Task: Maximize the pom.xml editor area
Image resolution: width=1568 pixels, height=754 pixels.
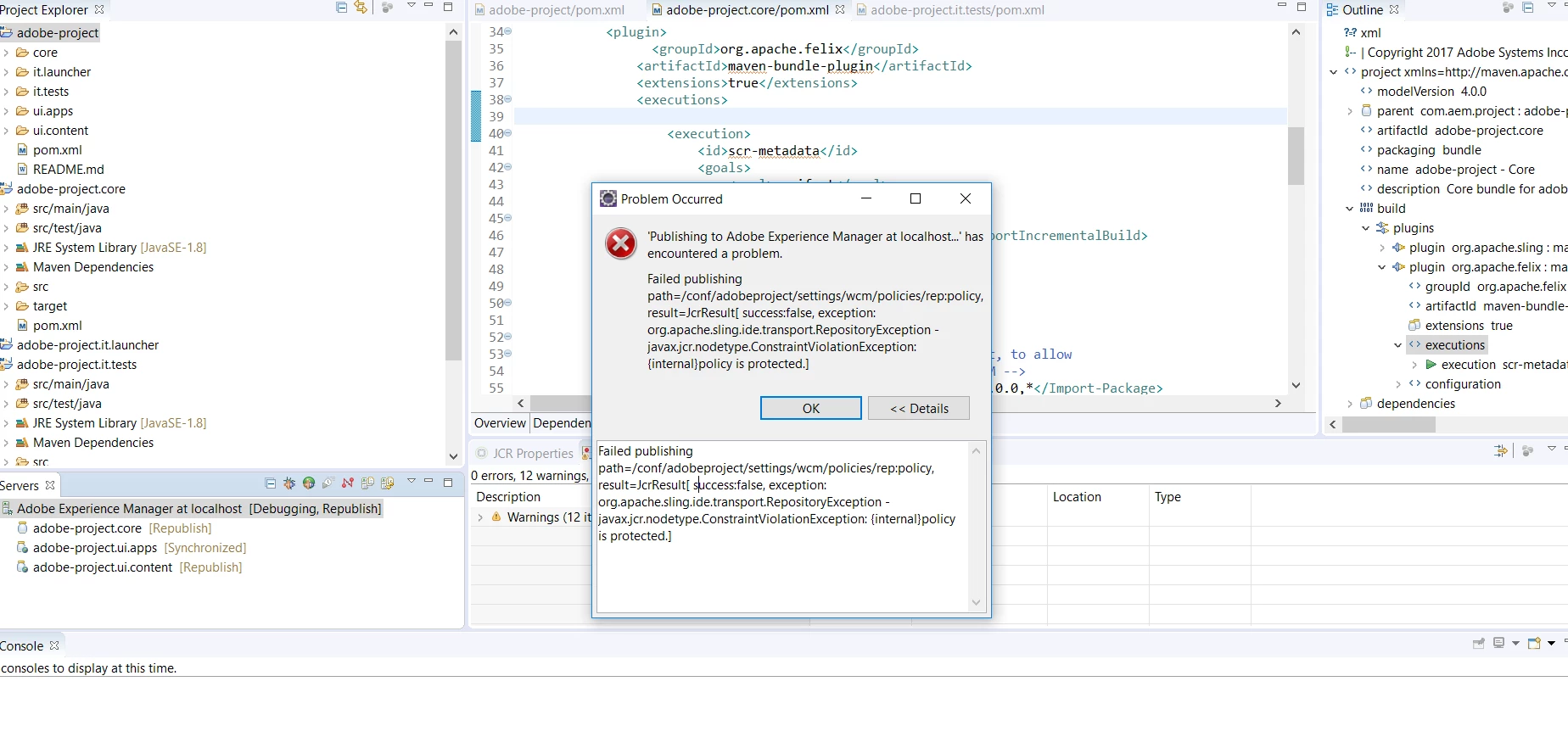Action: click(1302, 7)
